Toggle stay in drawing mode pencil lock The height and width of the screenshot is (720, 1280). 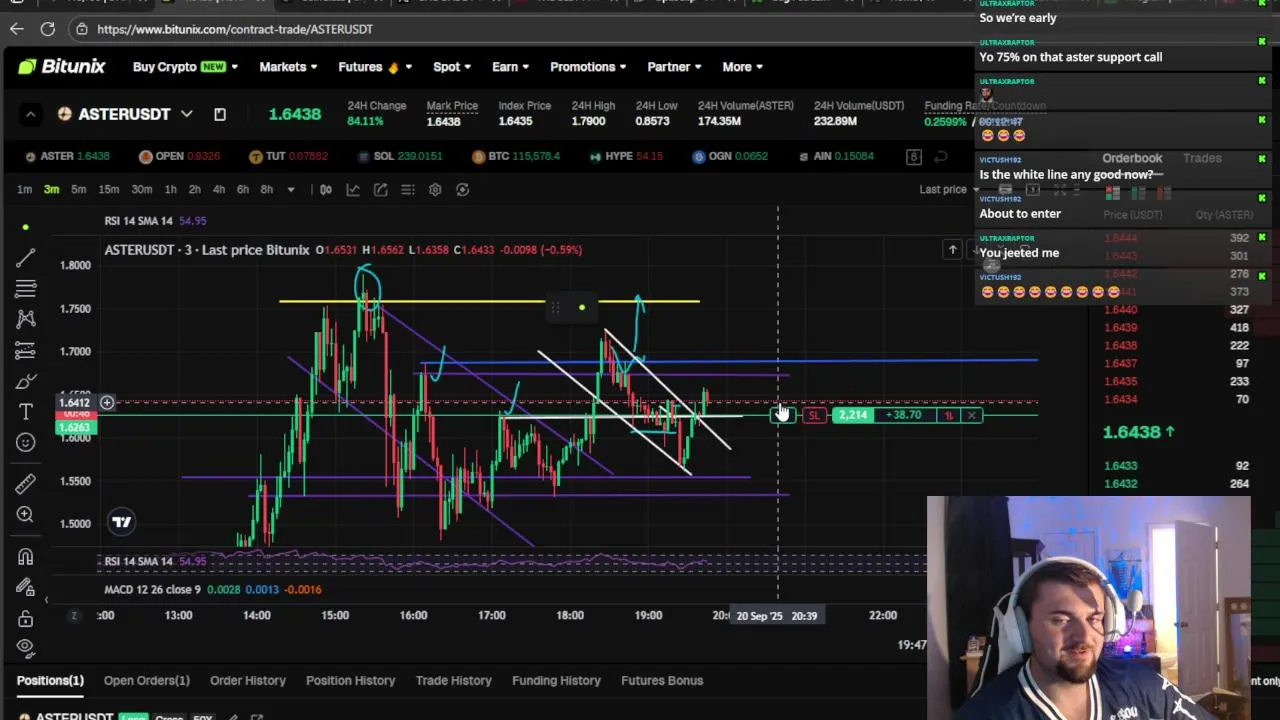pos(26,588)
